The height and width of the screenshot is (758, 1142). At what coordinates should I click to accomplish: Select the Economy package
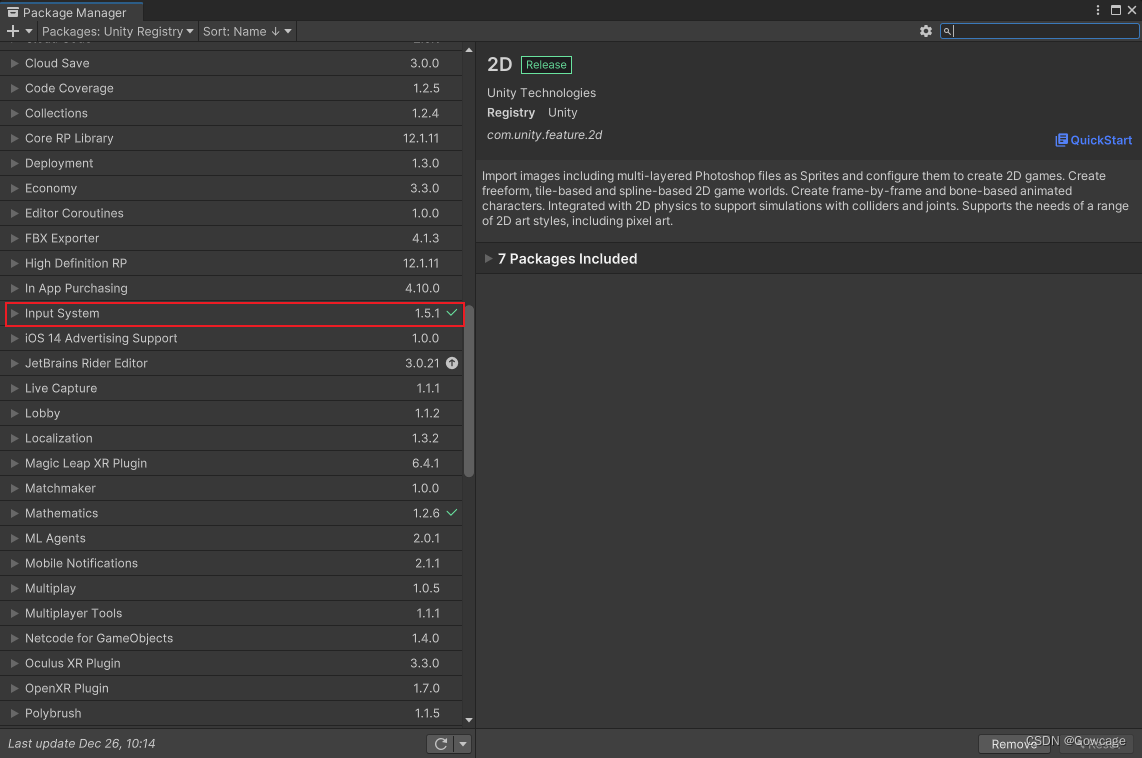(231, 188)
